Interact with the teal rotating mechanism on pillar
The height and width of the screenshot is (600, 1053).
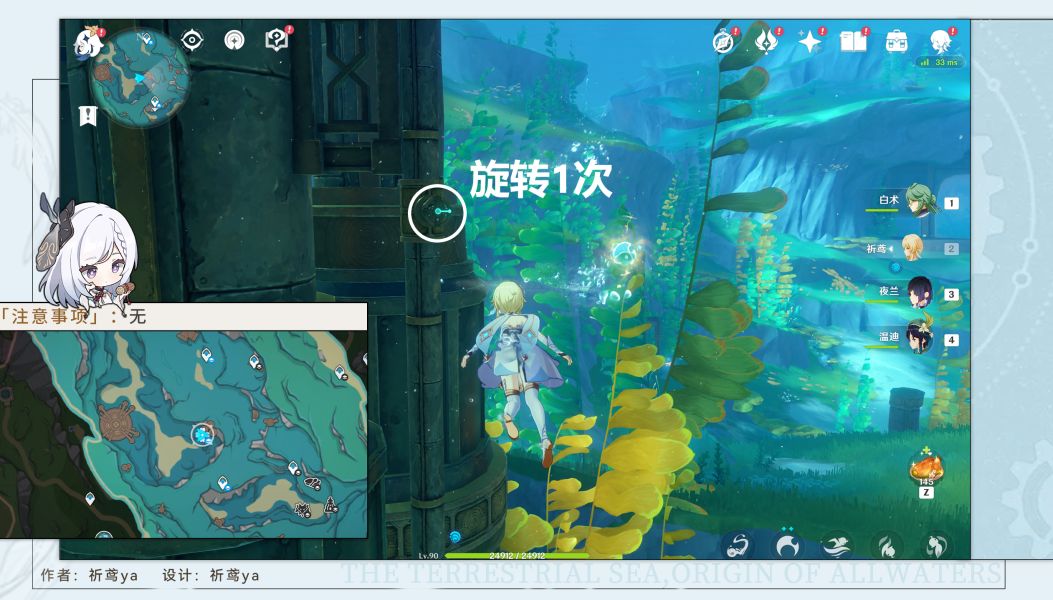point(437,212)
